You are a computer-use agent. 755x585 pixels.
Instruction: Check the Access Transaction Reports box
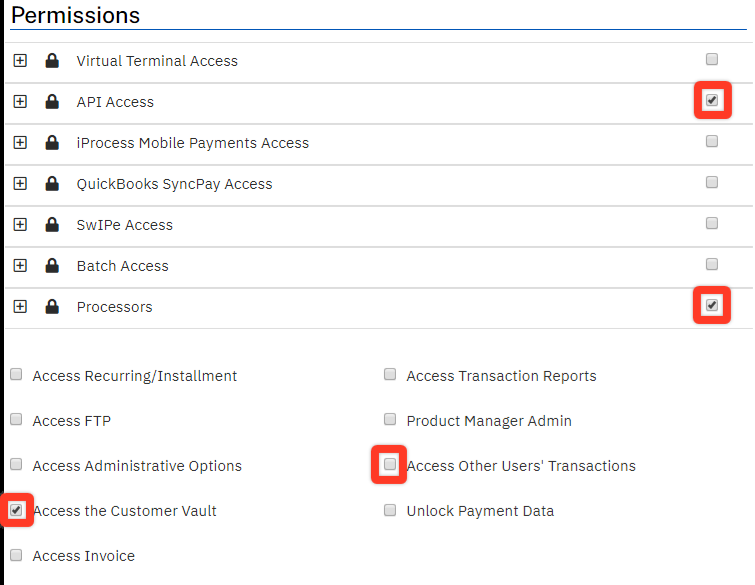click(390, 374)
